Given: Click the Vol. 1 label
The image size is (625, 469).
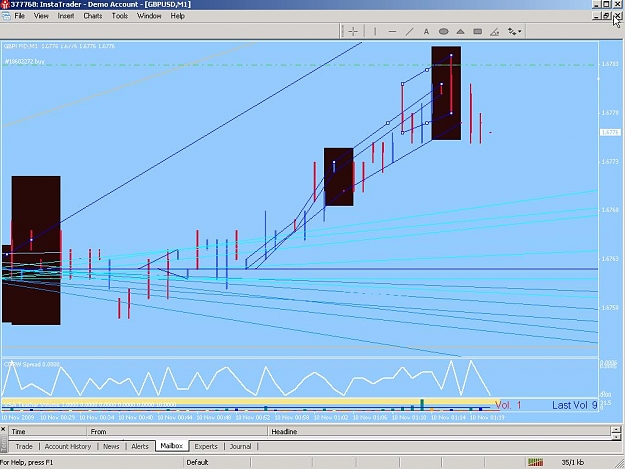Looking at the screenshot, I should click(x=508, y=405).
